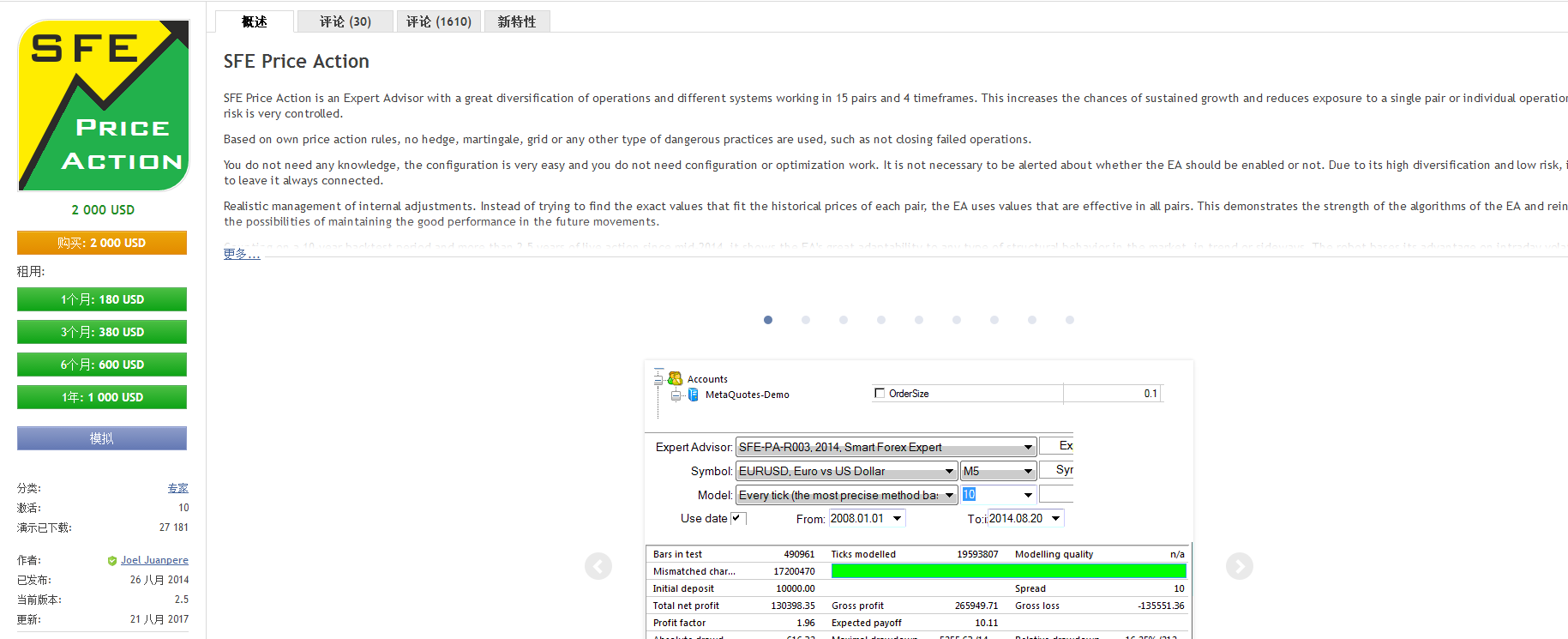1568x639 pixels.
Task: Open the To date 2014.08.20 dropdown
Action: [1025, 518]
